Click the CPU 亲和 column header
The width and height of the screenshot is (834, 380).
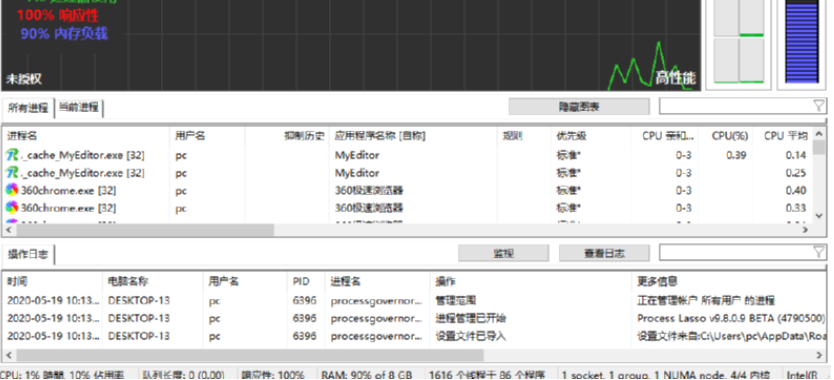(664, 136)
